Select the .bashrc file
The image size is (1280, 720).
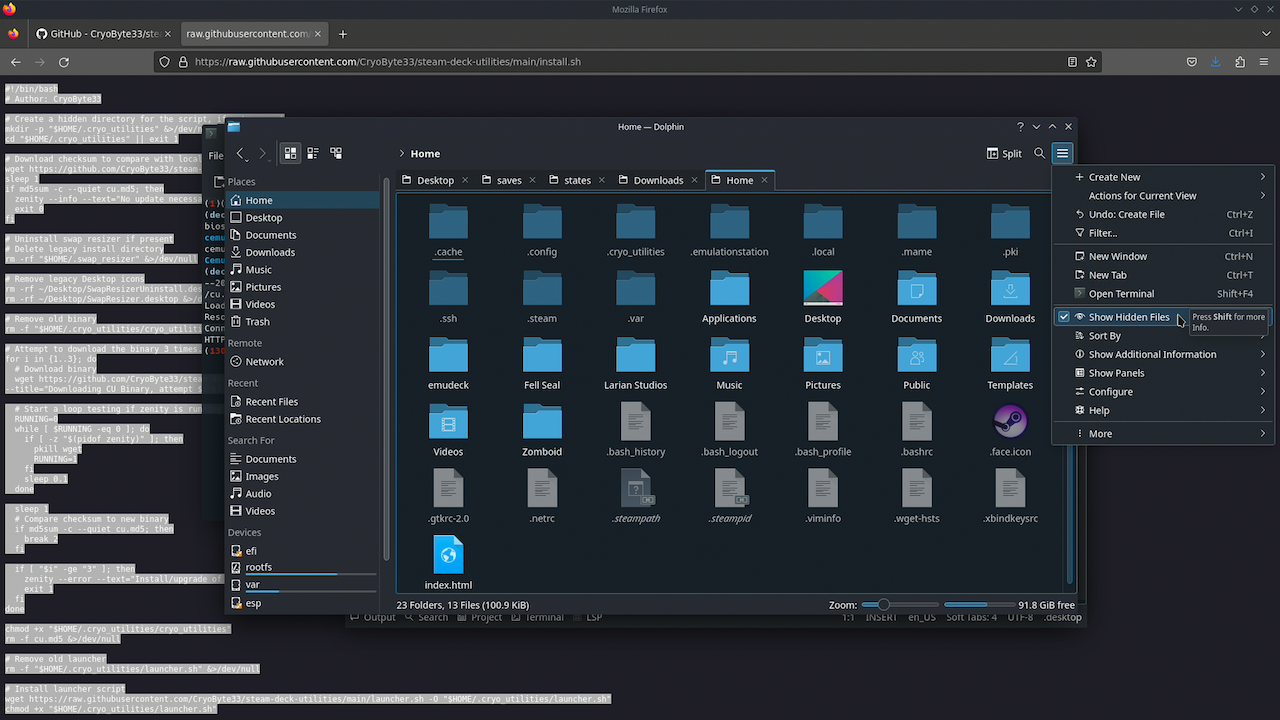pyautogui.click(x=916, y=430)
